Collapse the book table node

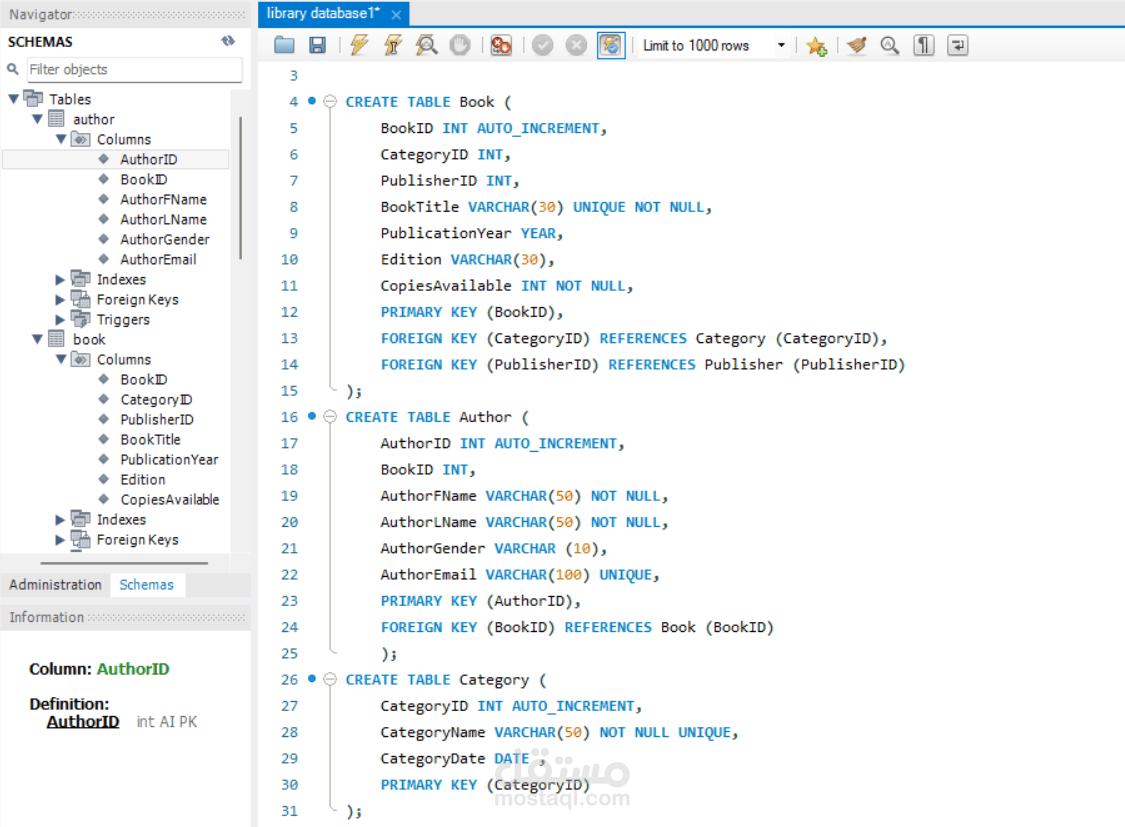(x=37, y=339)
